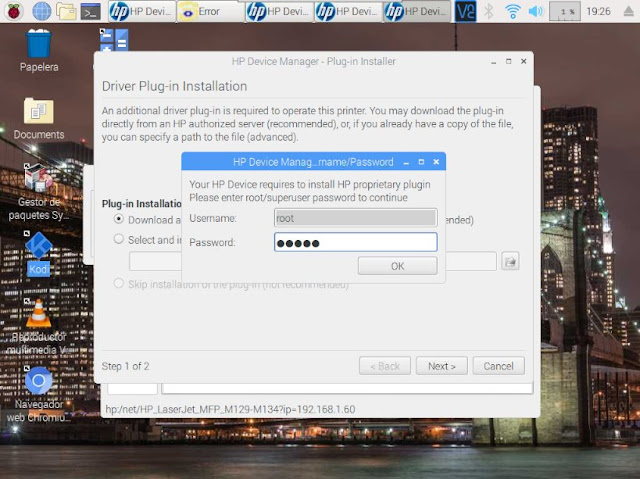Viewport: 640px width, 479px height.
Task: Click the Step 1 of 2 label
Action: click(125, 366)
